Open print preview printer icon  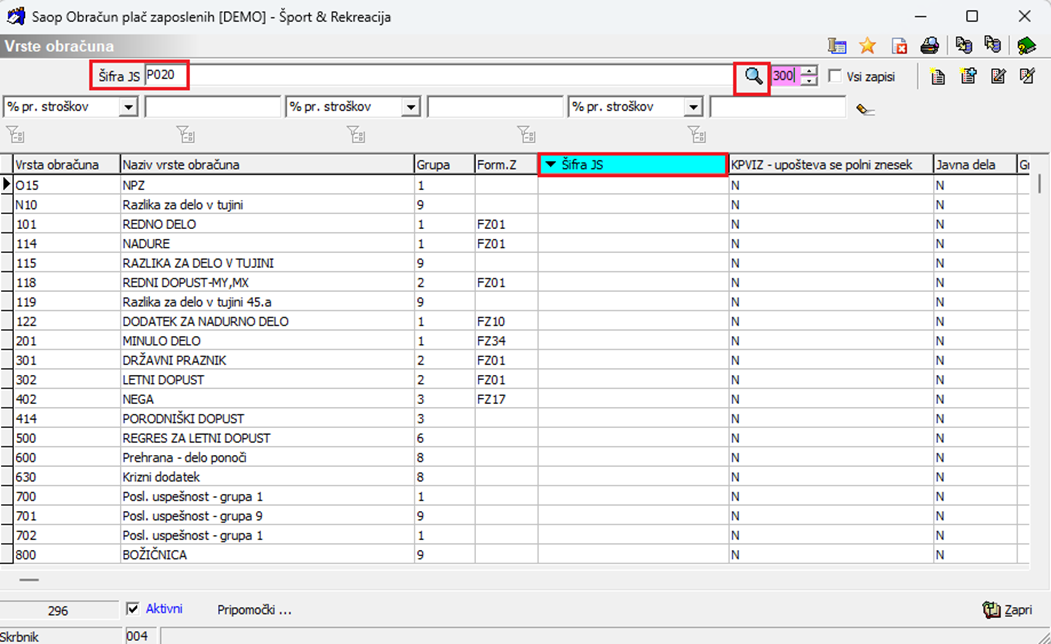[929, 46]
